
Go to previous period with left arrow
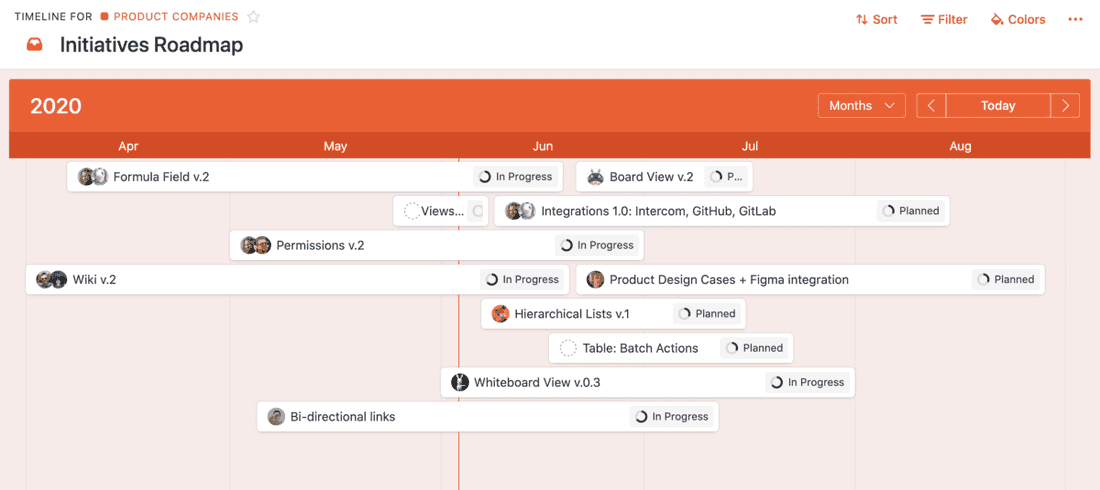point(931,106)
